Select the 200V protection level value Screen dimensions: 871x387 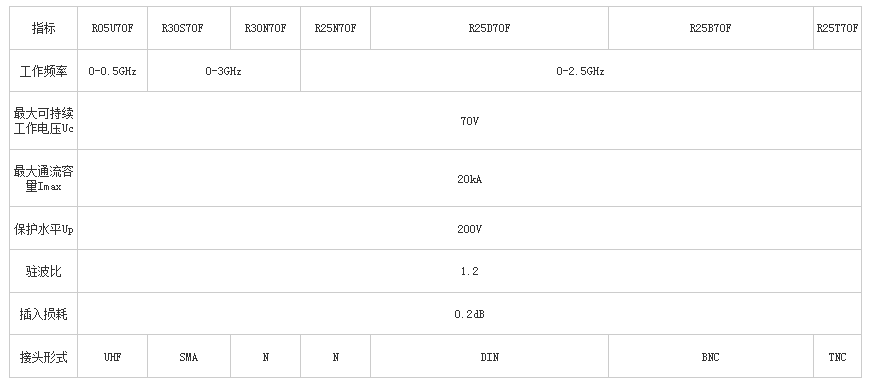[x=469, y=229]
